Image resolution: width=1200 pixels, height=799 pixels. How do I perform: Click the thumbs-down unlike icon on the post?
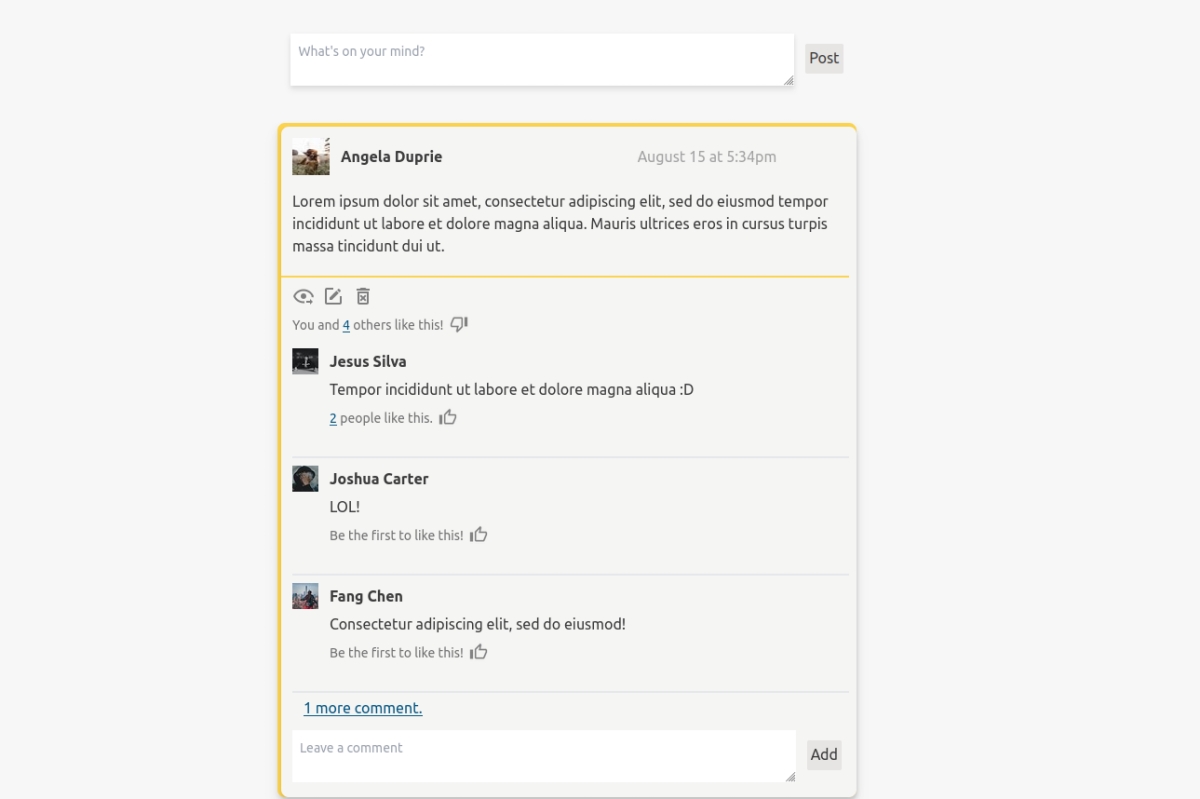(x=459, y=324)
